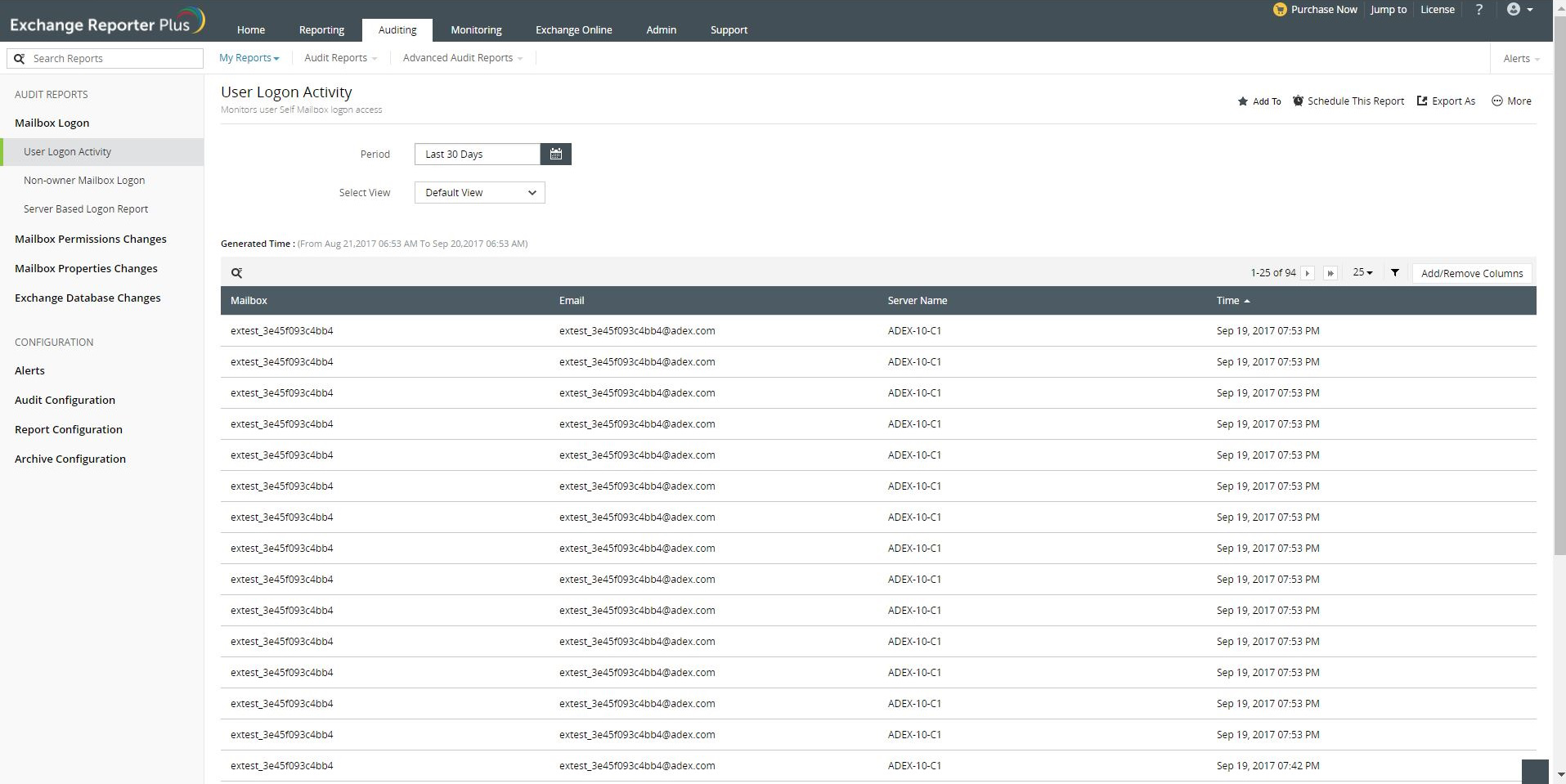Jump to last page of results
1566x784 pixels.
tap(1330, 273)
